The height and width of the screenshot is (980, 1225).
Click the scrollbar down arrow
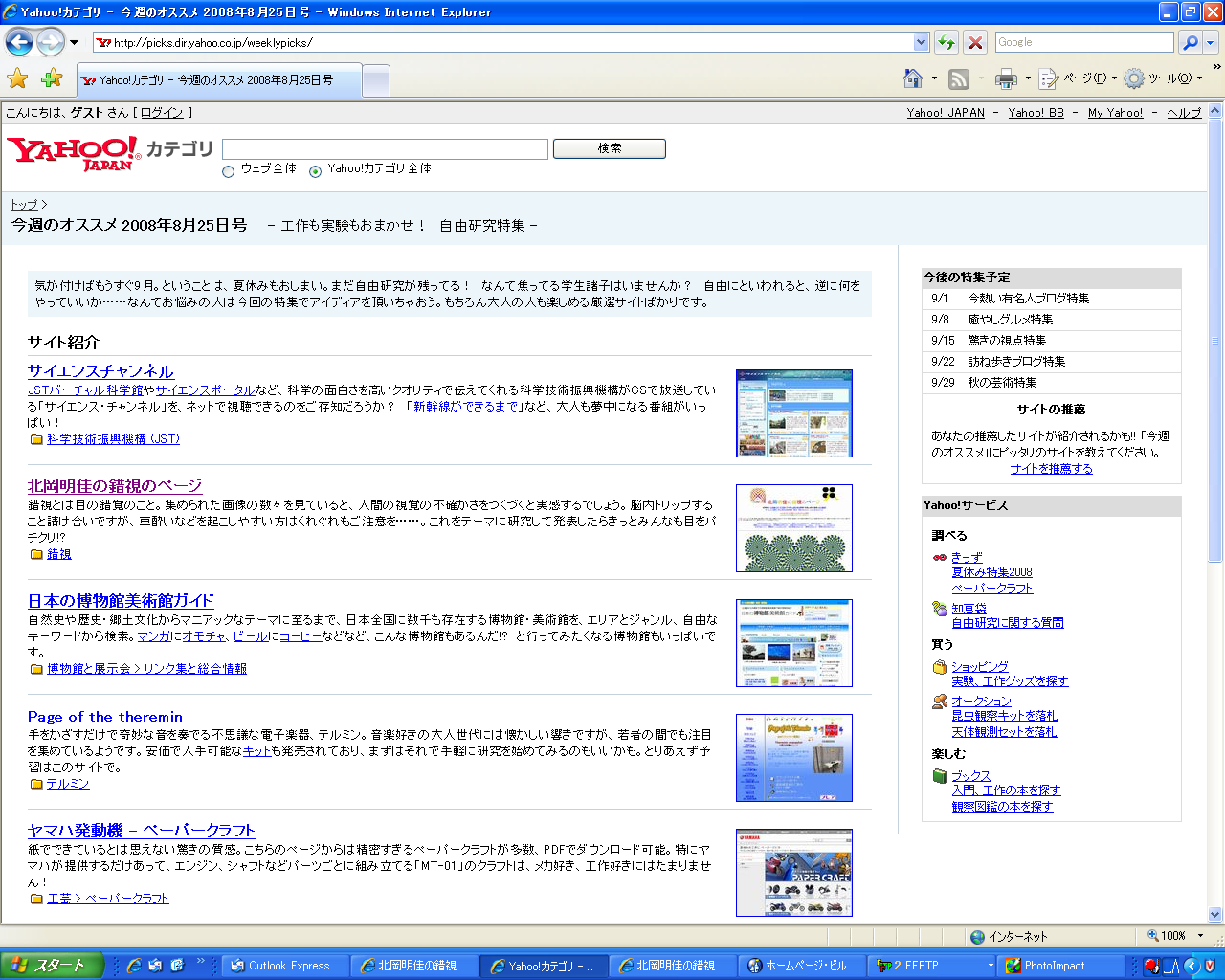[x=1215, y=914]
